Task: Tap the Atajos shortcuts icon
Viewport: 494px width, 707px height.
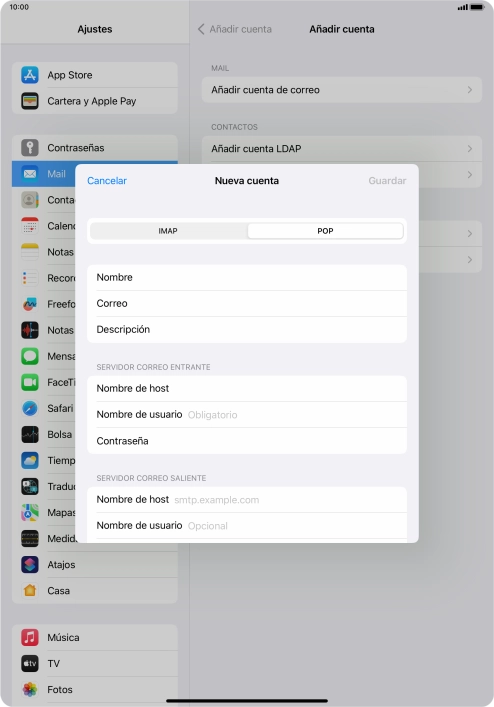Action: [30, 565]
